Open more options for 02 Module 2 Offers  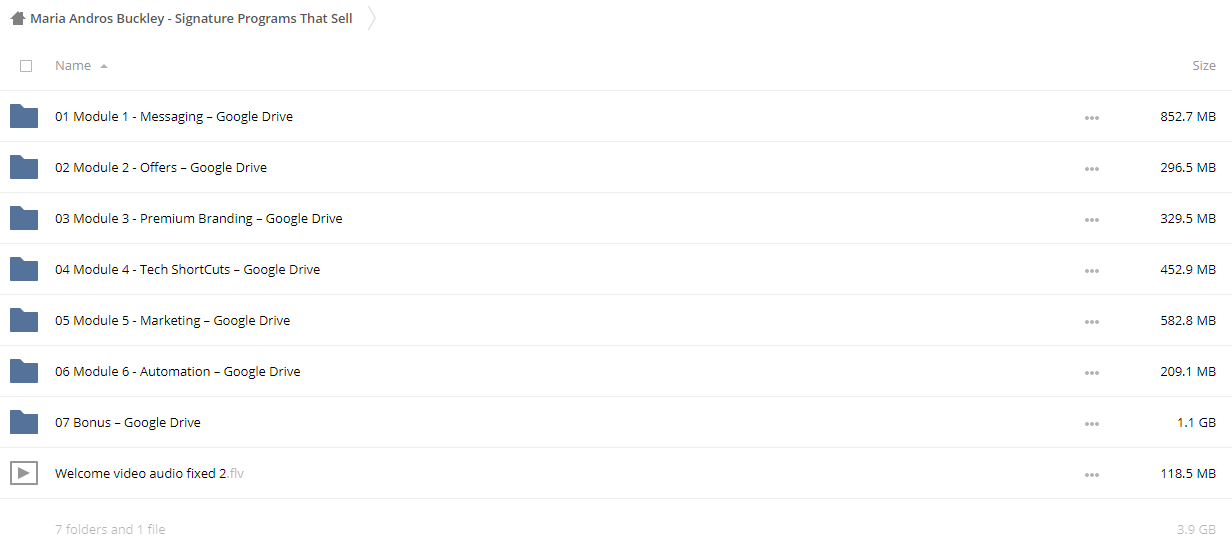pyautogui.click(x=1091, y=168)
